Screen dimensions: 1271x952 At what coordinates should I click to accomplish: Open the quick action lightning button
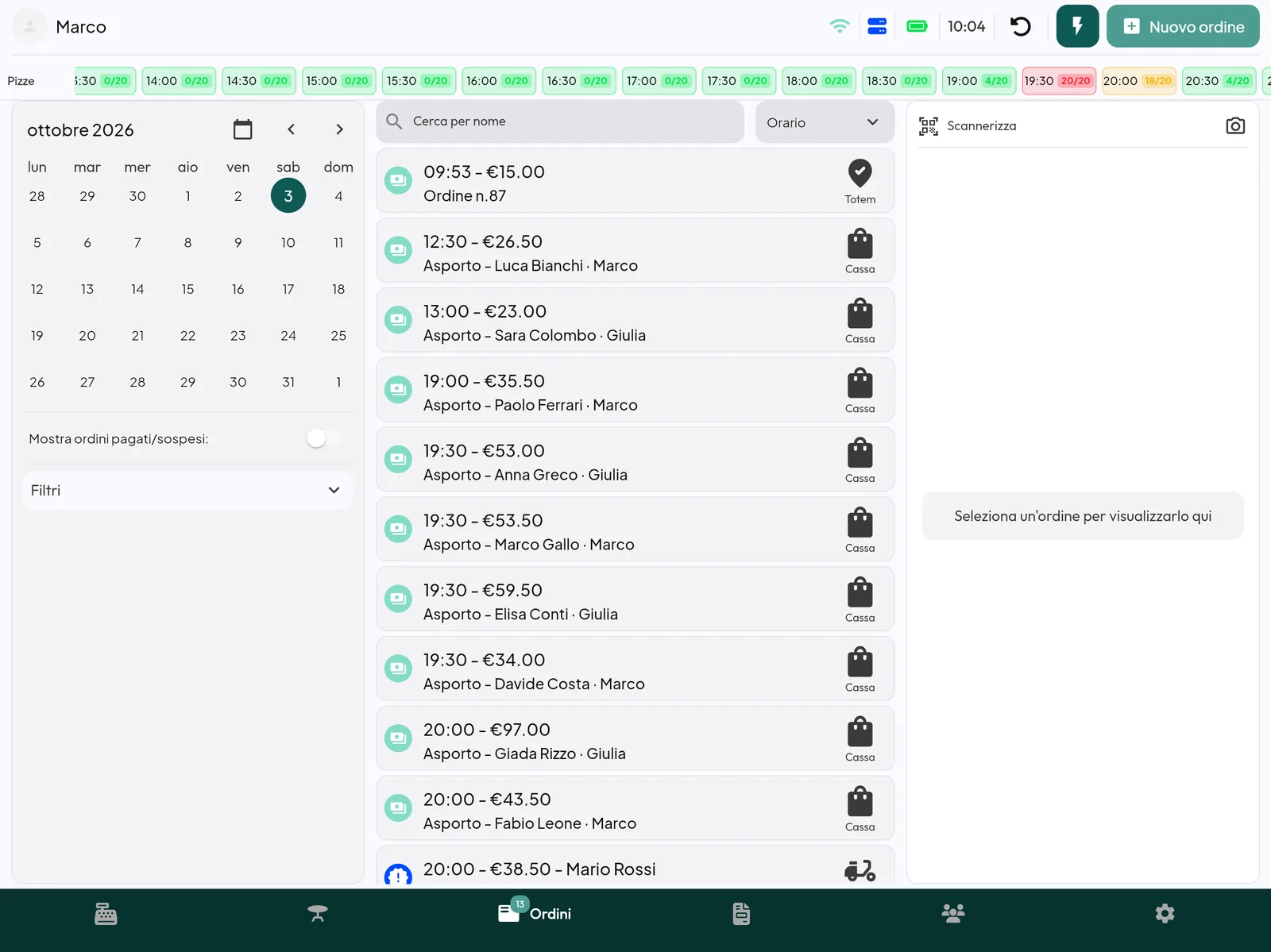click(x=1077, y=26)
